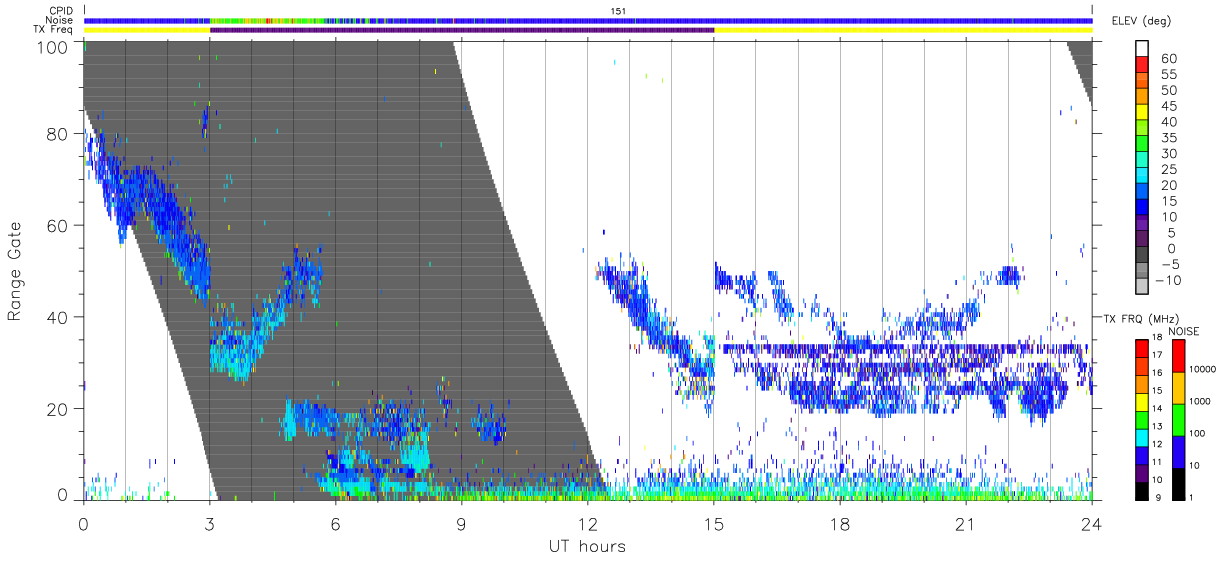Click the CPID label
This screenshot has height=567, width=1228.
(60, 11)
